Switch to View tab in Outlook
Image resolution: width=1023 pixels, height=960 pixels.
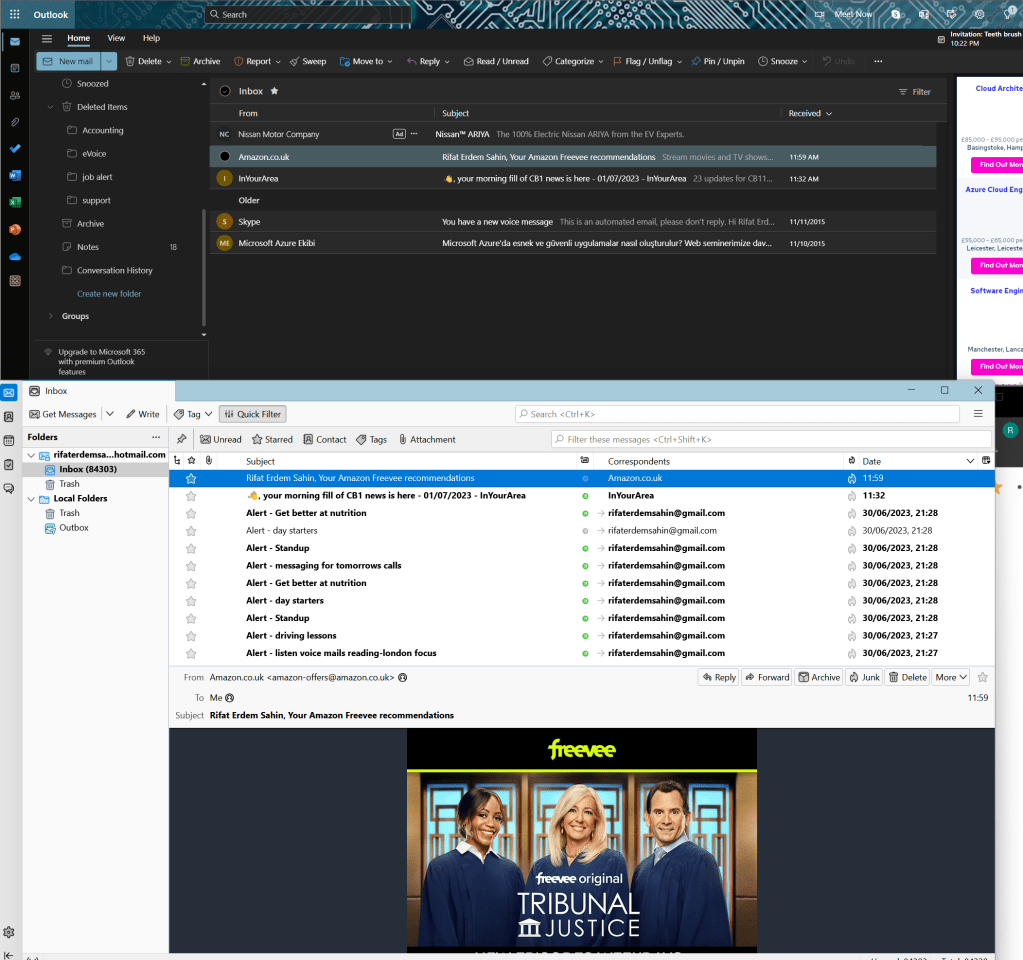click(116, 39)
